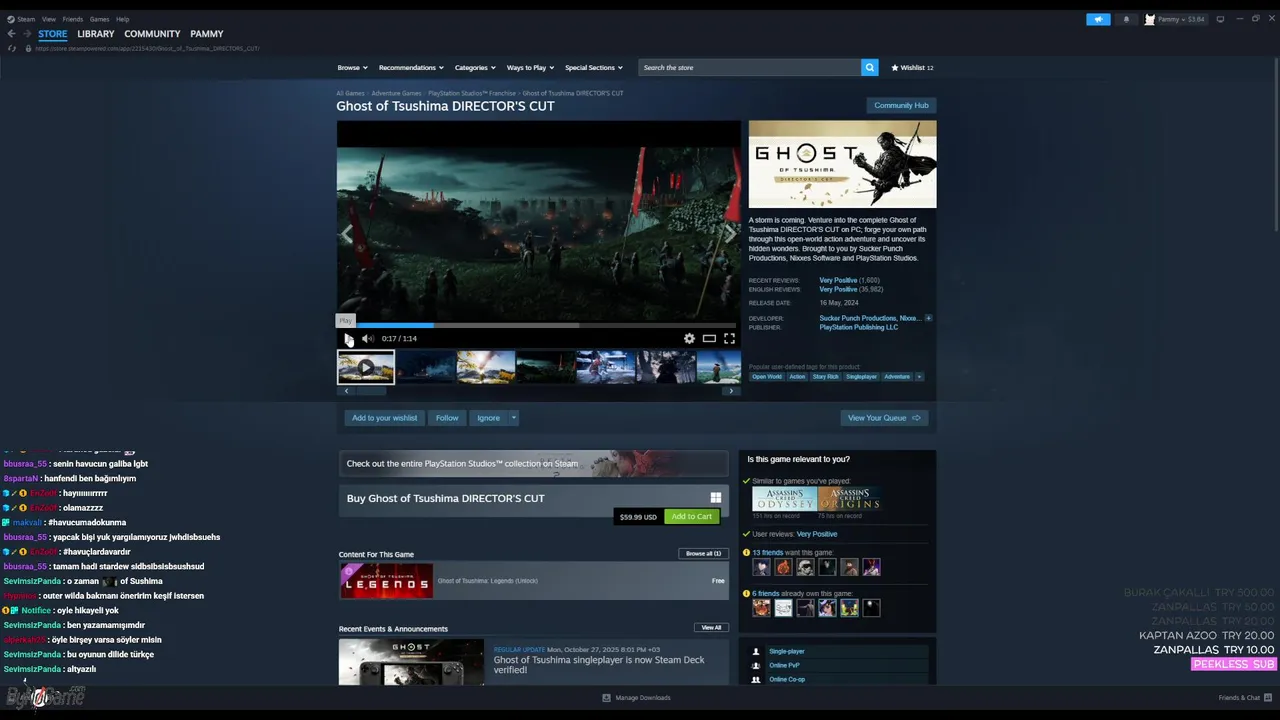Screen dimensions: 1280x720
Task: Go forward with the navigation arrow
Action: [x=27, y=34]
